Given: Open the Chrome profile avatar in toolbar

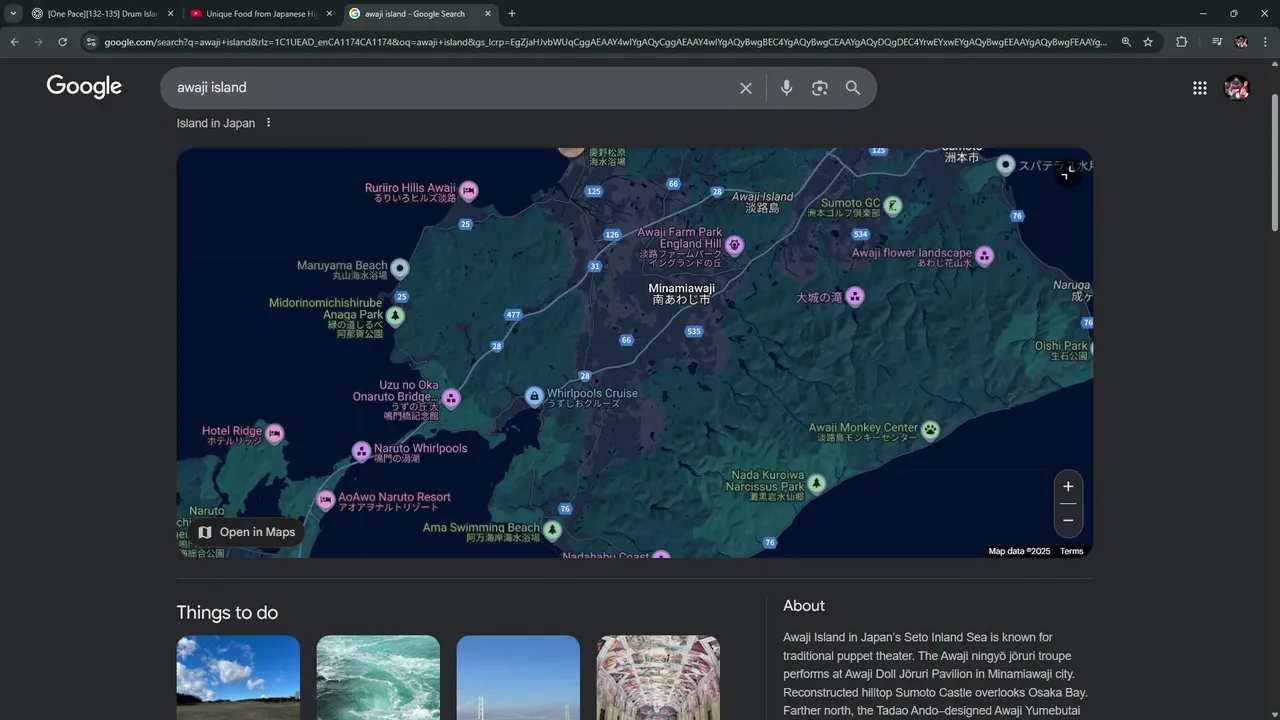Looking at the screenshot, I should [1241, 42].
